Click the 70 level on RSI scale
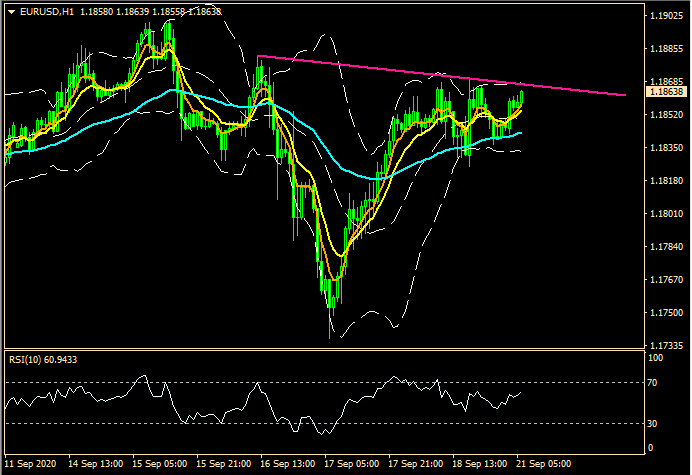The image size is (692, 475). 653,382
